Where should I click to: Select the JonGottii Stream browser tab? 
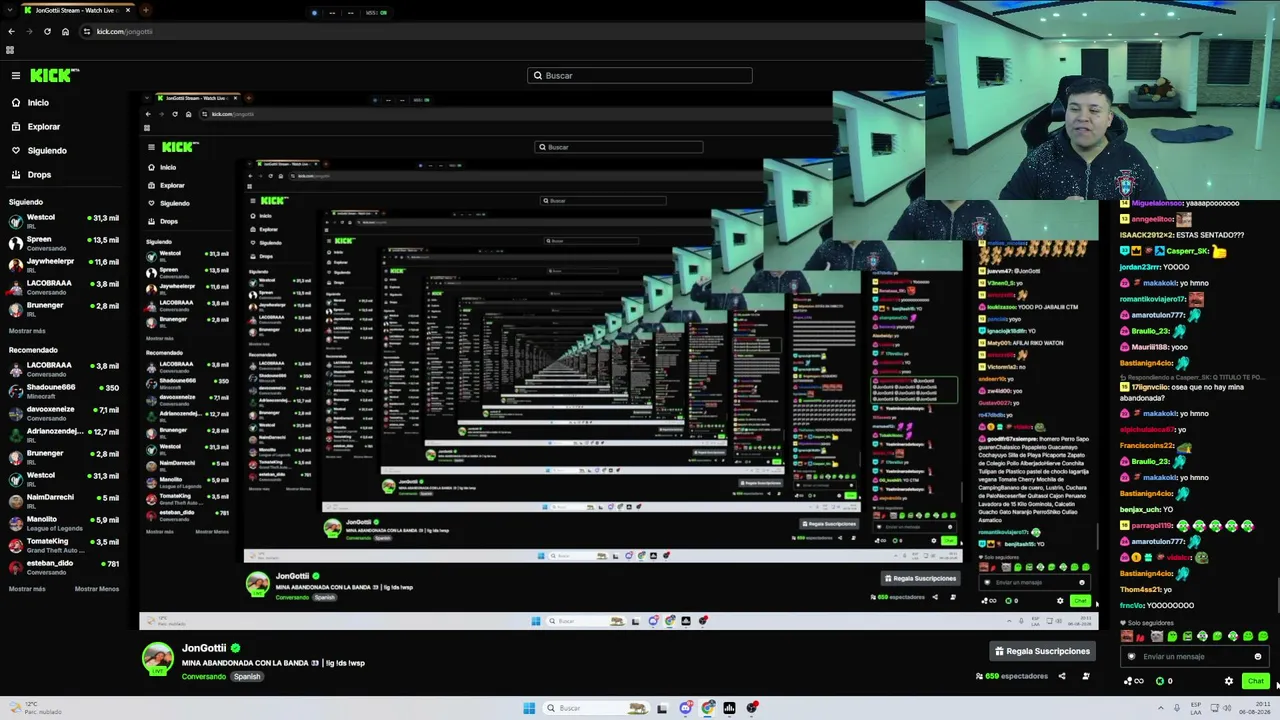tap(76, 10)
